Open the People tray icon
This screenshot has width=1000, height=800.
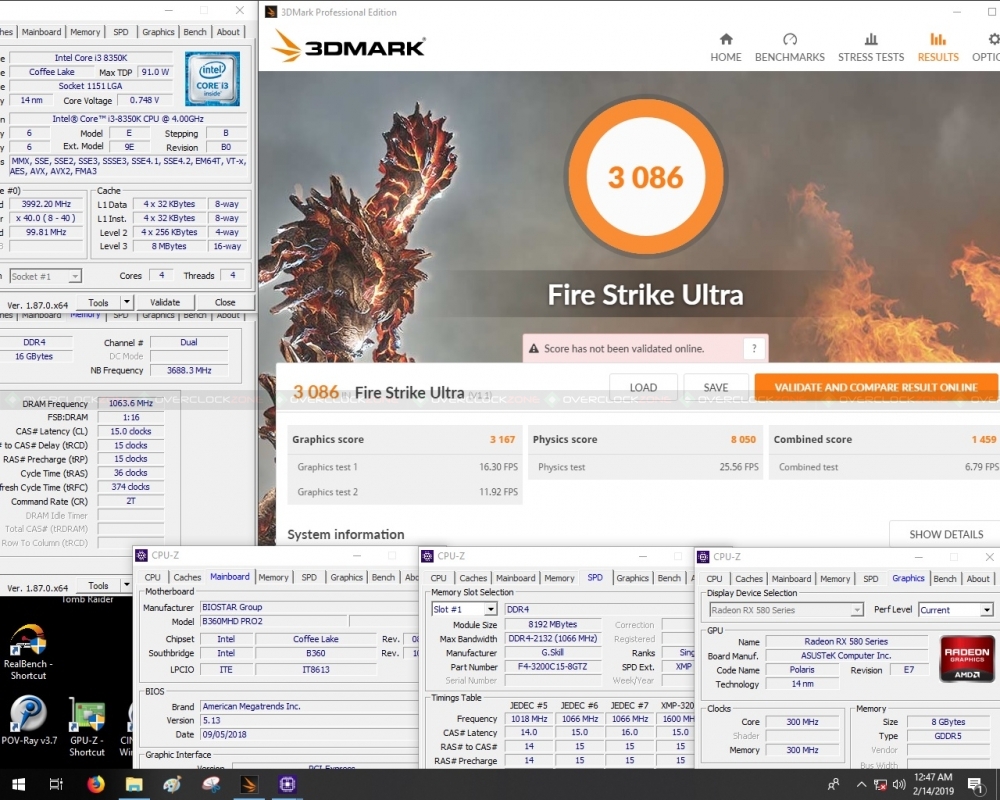pyautogui.click(x=833, y=784)
